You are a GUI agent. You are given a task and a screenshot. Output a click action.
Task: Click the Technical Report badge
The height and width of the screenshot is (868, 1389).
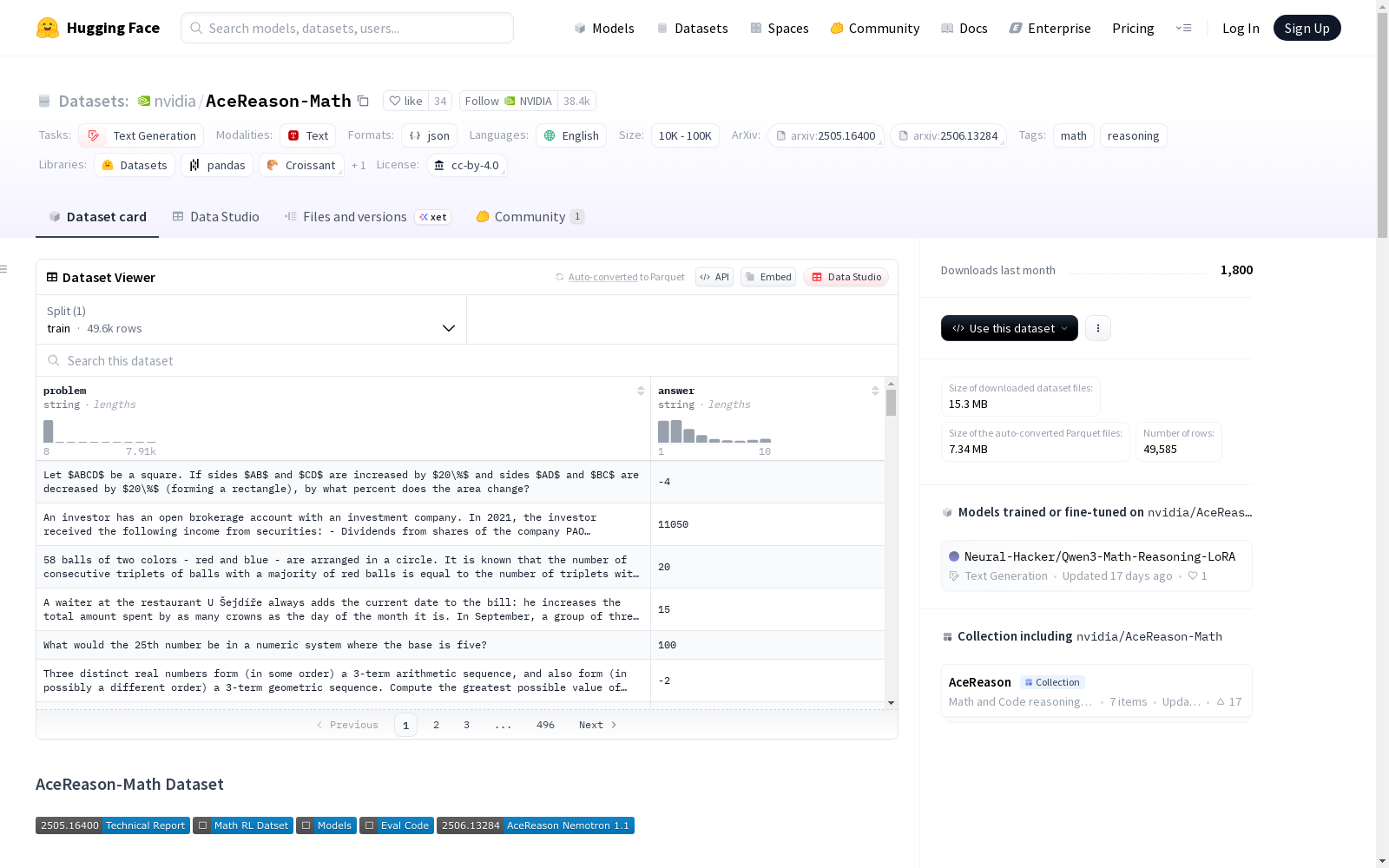113,825
